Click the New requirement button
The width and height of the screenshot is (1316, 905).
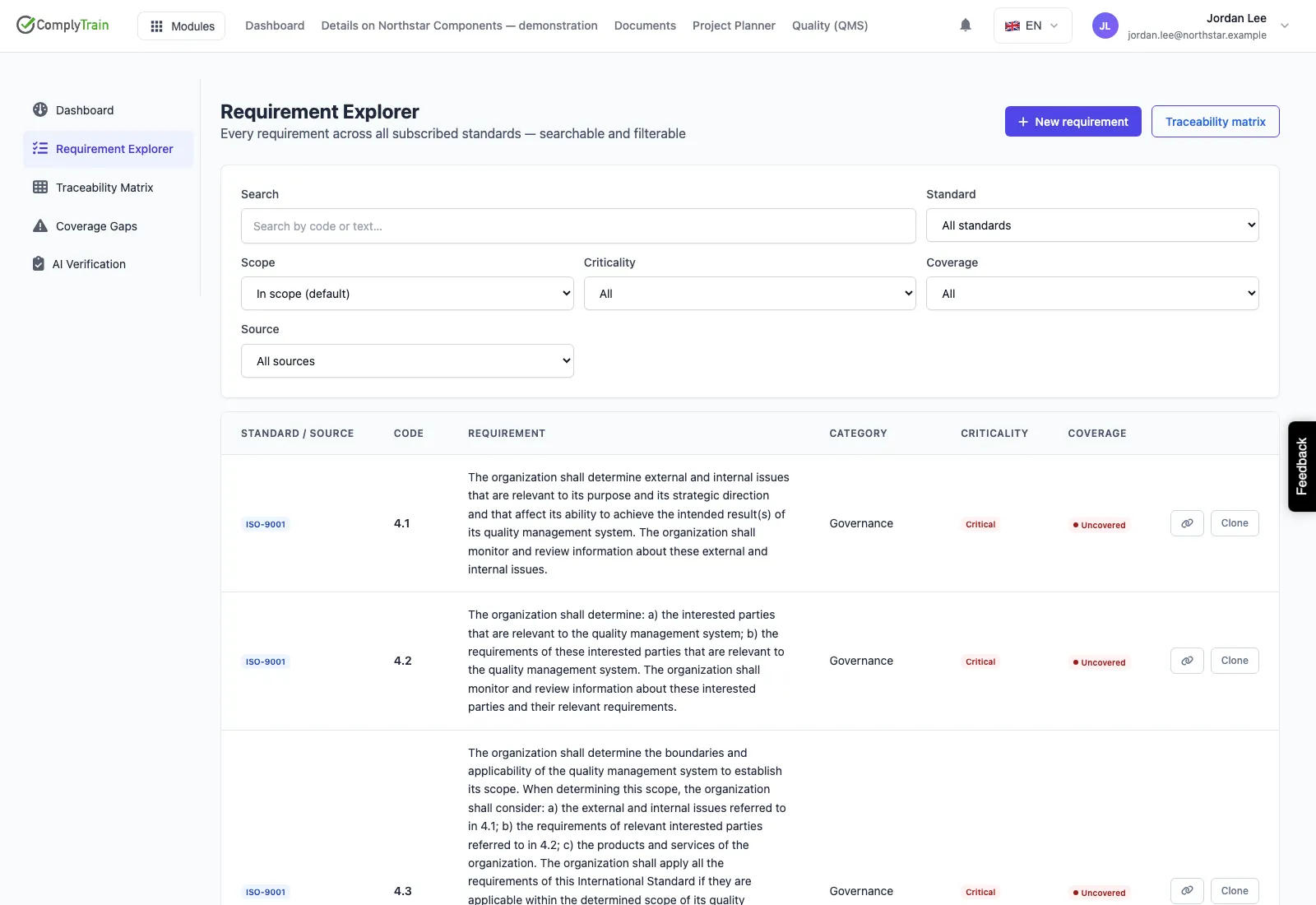1073,122
